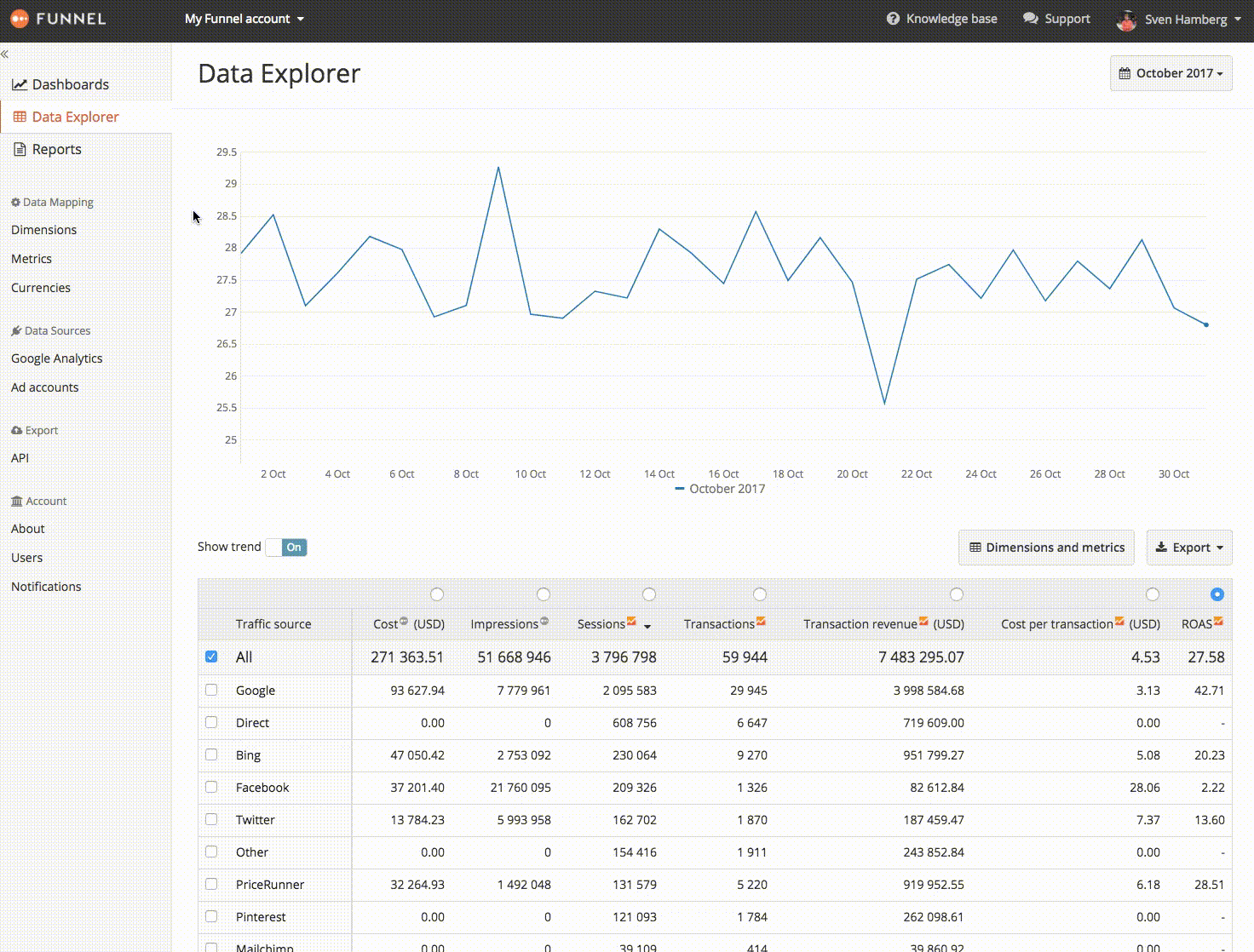Click the October 2017 chart legend swatch
This screenshot has height=952, width=1254.
[680, 489]
